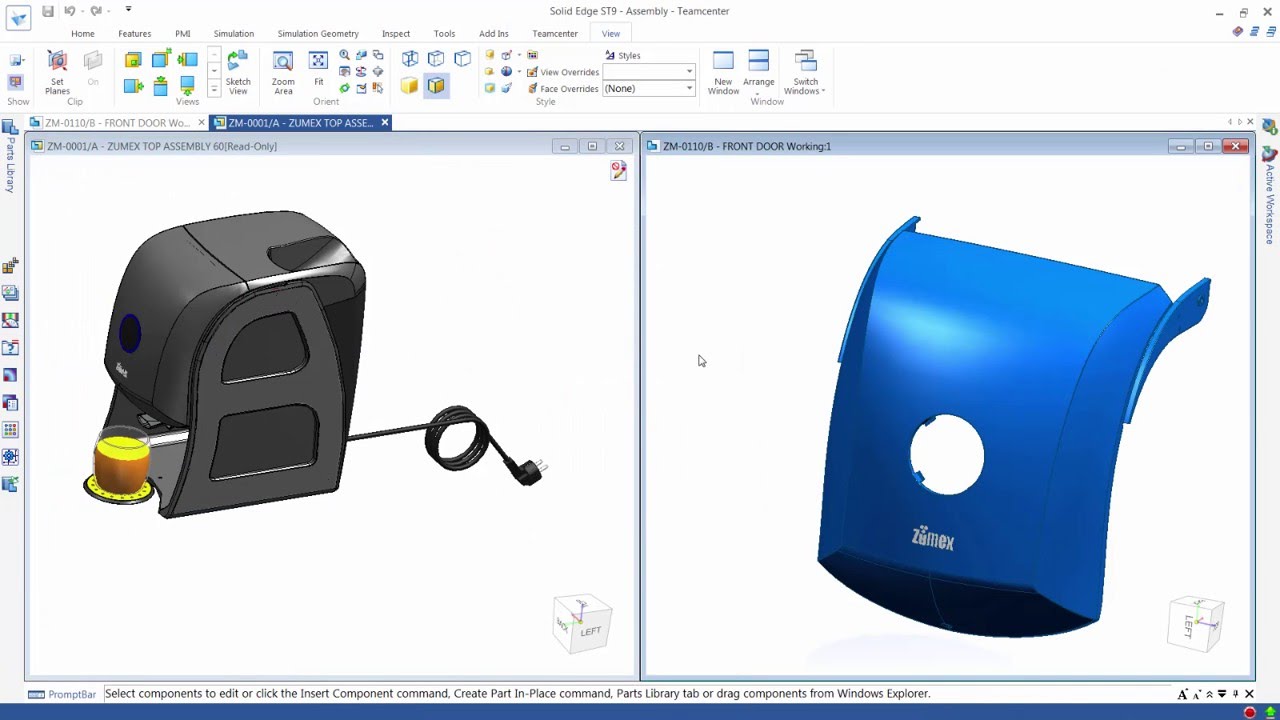
Task: Open the Inspect ribbon tab
Action: click(396, 34)
